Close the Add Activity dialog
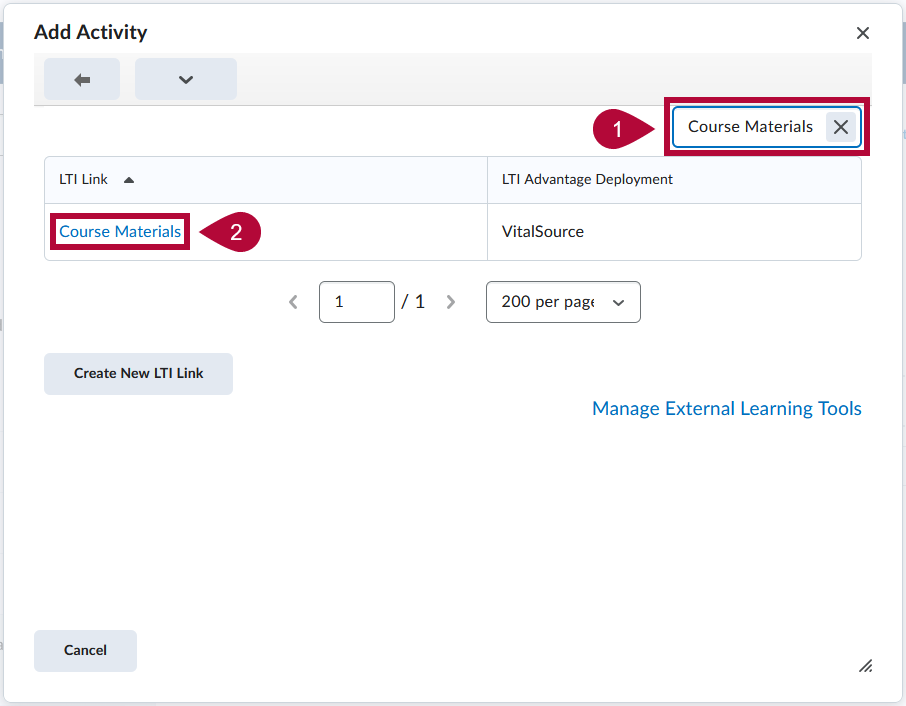The height and width of the screenshot is (706, 906). click(x=863, y=33)
